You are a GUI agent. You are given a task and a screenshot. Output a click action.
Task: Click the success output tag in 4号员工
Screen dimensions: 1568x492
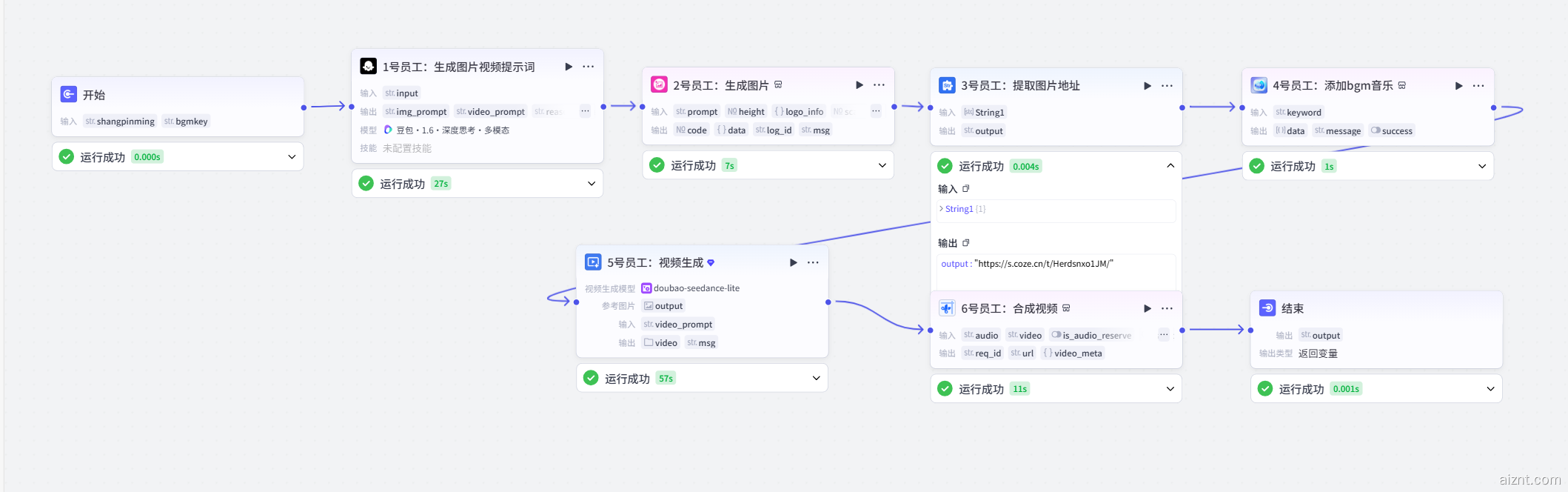(1391, 131)
